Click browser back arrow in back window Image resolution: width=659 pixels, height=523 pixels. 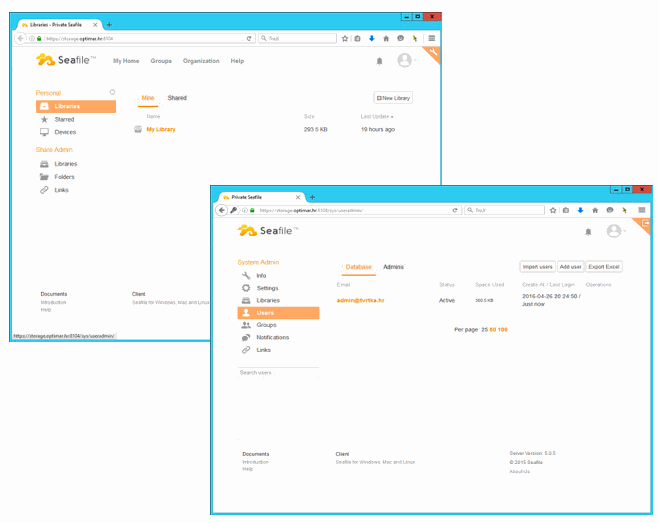20,39
